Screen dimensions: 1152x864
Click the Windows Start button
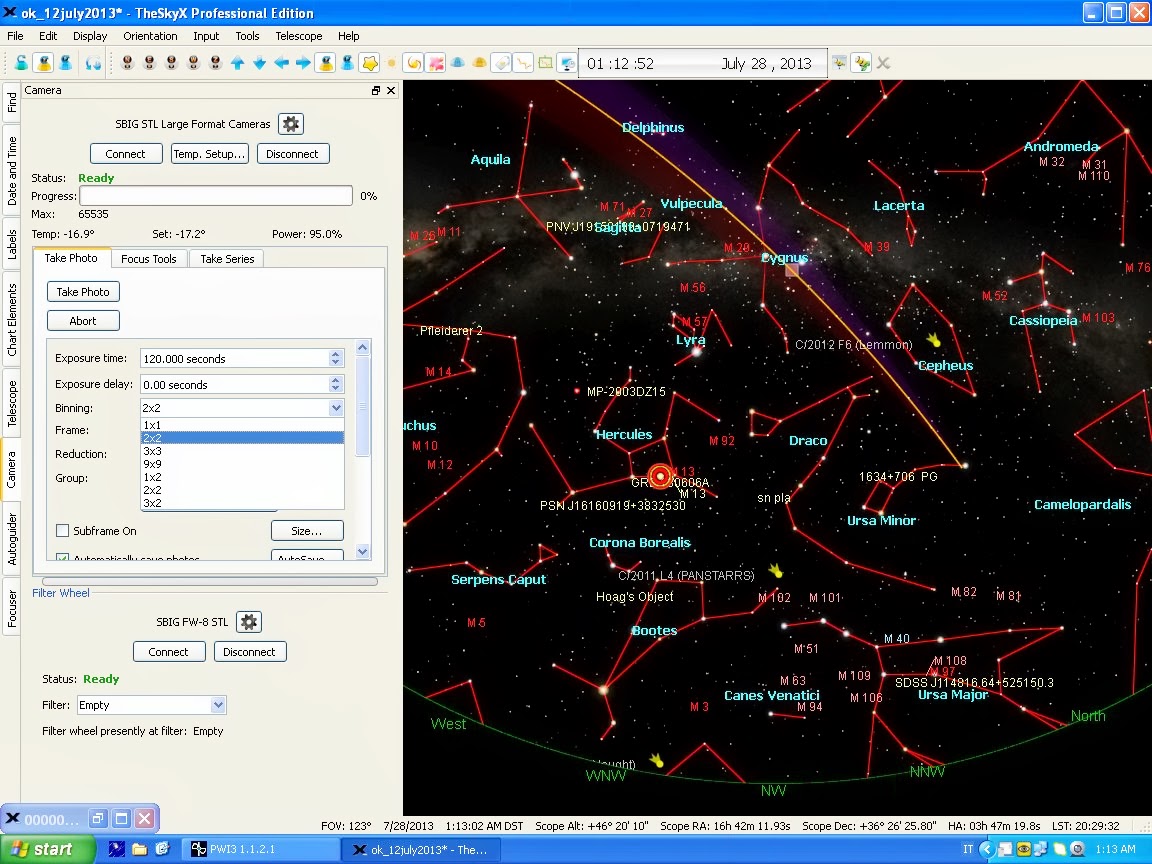pyautogui.click(x=40, y=850)
